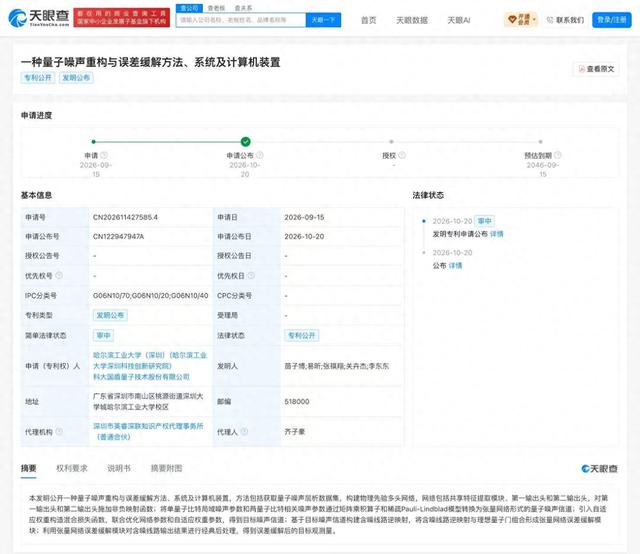Click the help icon next to 预估到期
640x554 pixels.
tap(558, 155)
